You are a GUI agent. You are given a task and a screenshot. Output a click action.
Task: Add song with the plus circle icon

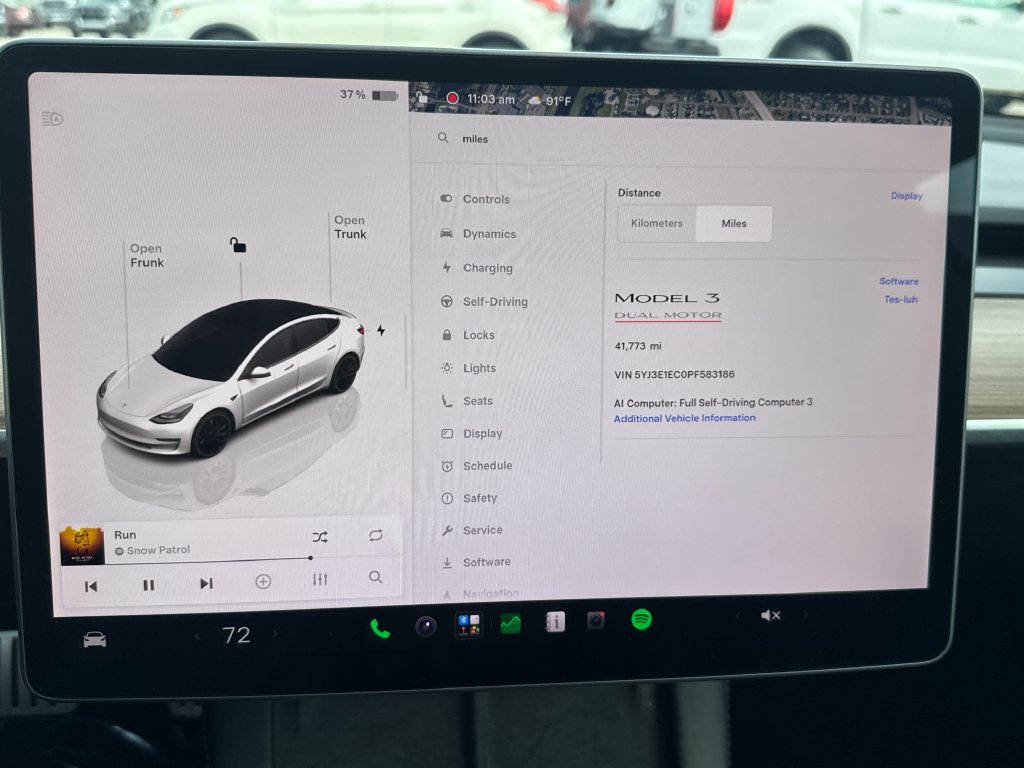(x=263, y=581)
